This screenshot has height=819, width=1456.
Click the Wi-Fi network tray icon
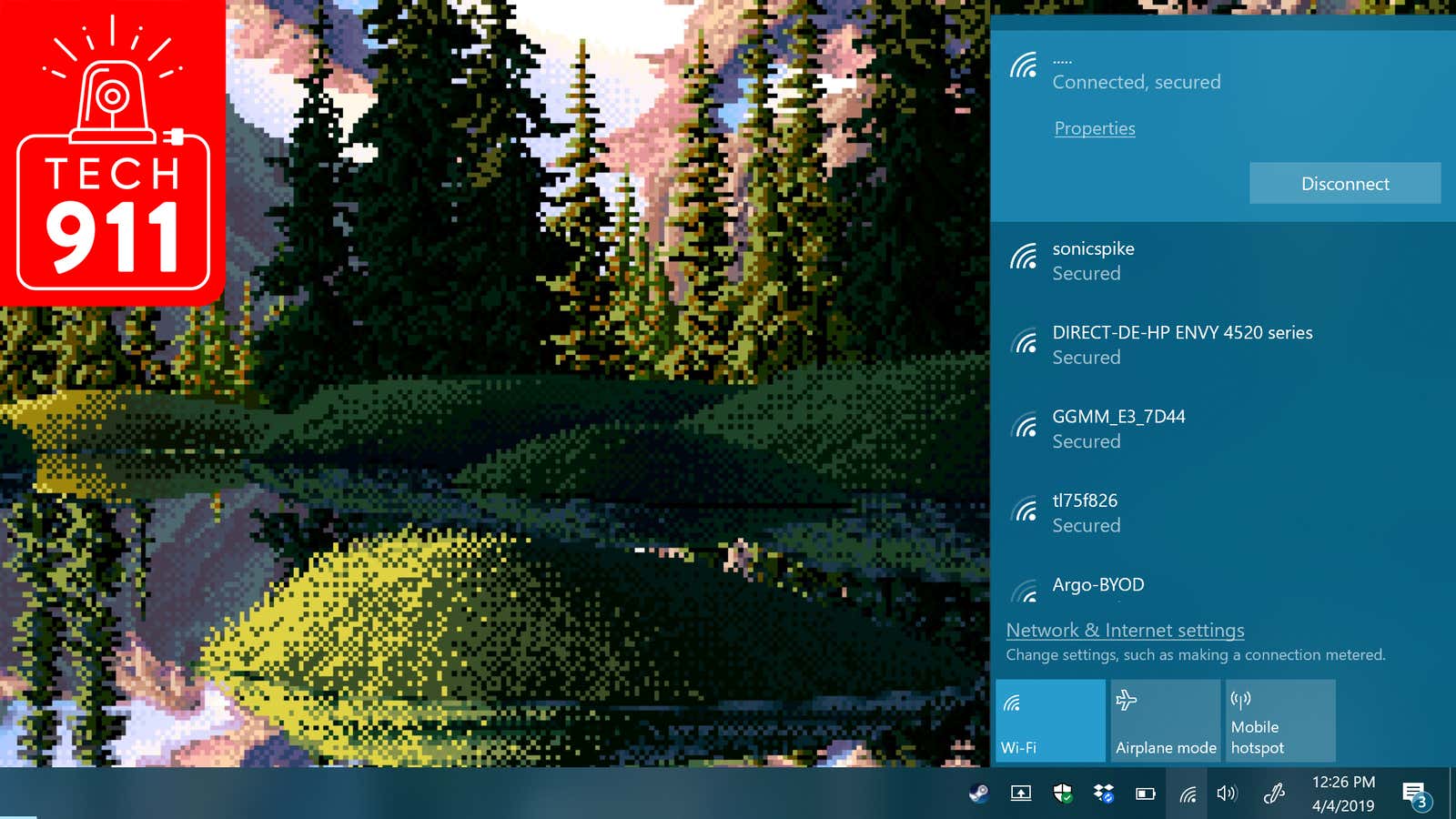coord(1188,794)
